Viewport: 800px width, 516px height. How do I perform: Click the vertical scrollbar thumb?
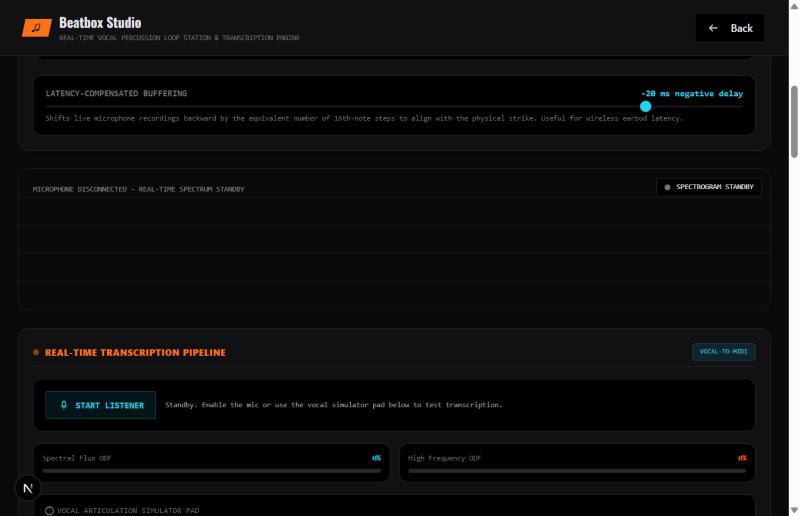pos(794,121)
